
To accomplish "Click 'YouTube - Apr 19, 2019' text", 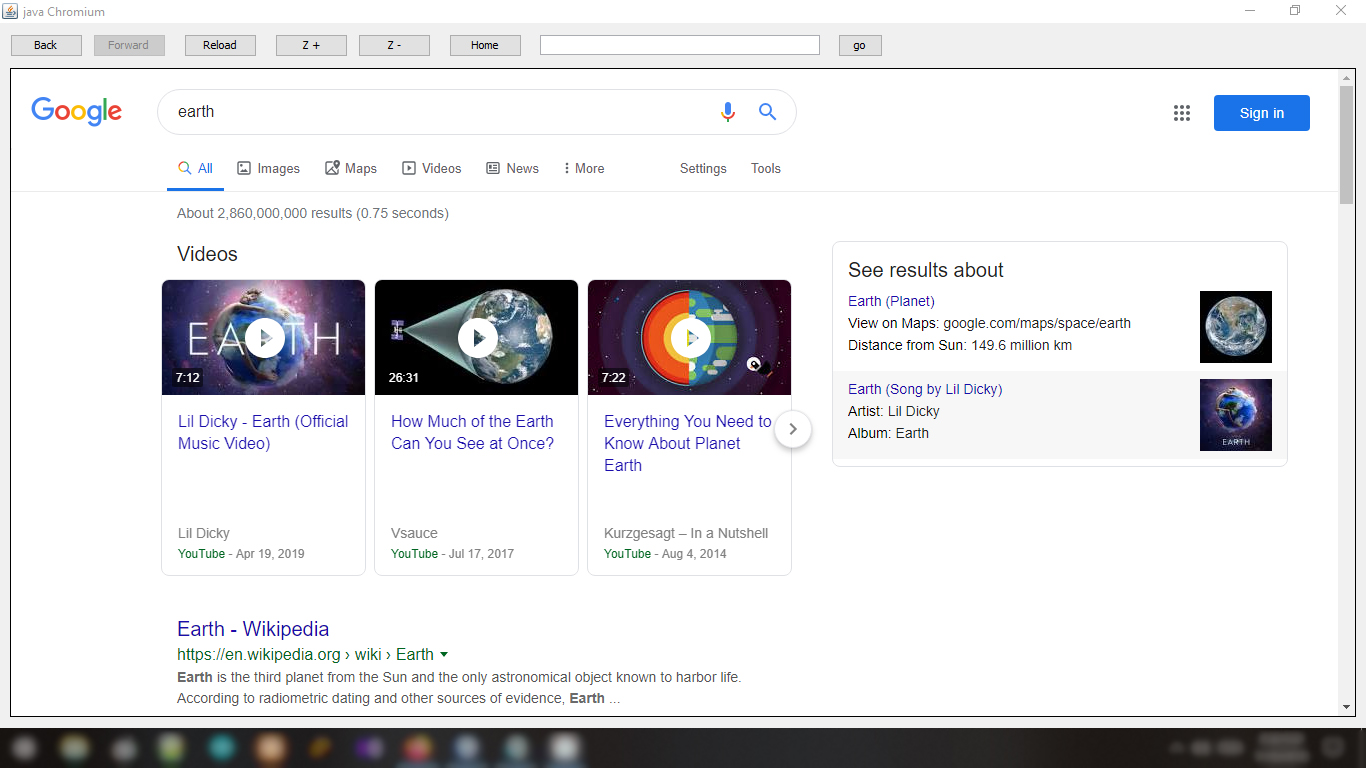I will click(x=241, y=554).
